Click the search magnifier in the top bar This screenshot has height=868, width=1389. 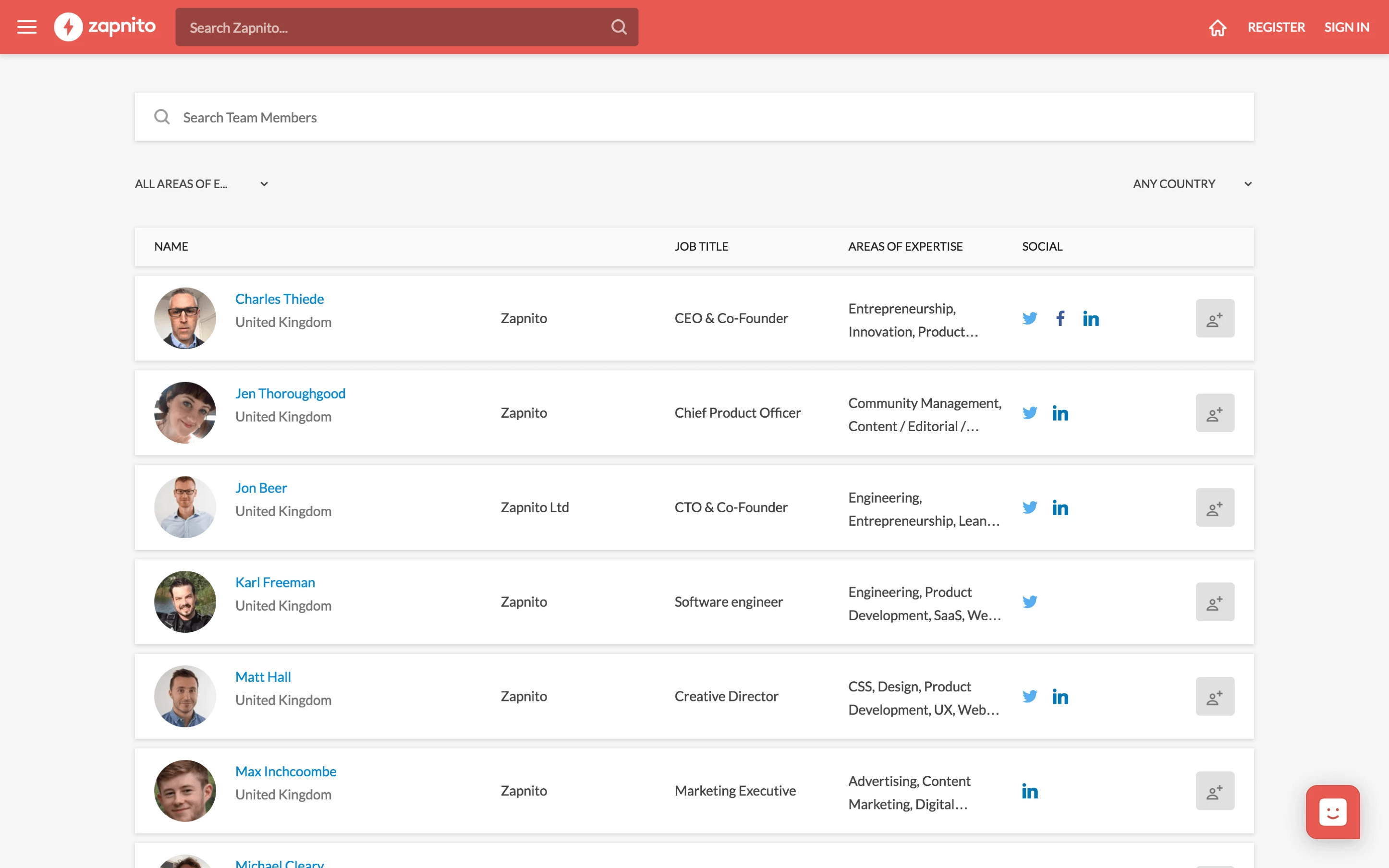[619, 27]
